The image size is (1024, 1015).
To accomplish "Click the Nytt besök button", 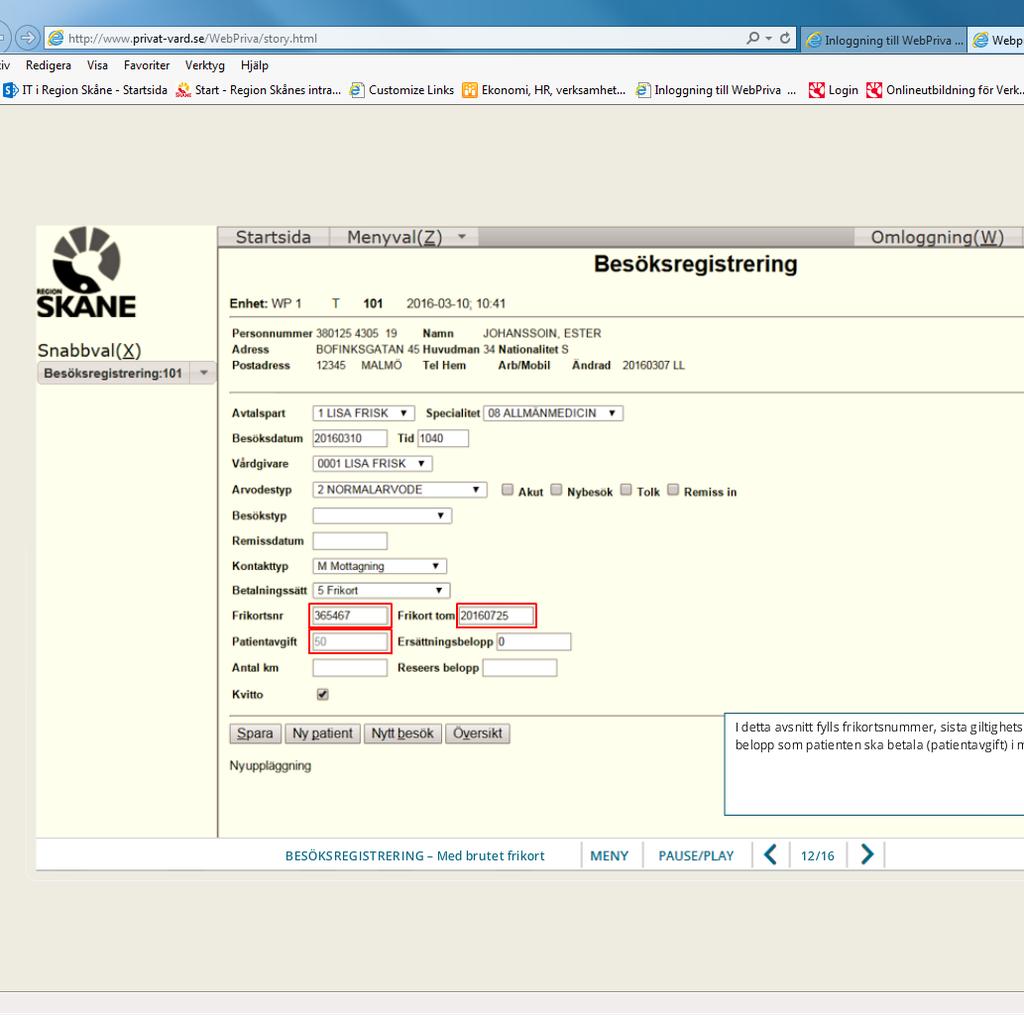I will (x=403, y=733).
